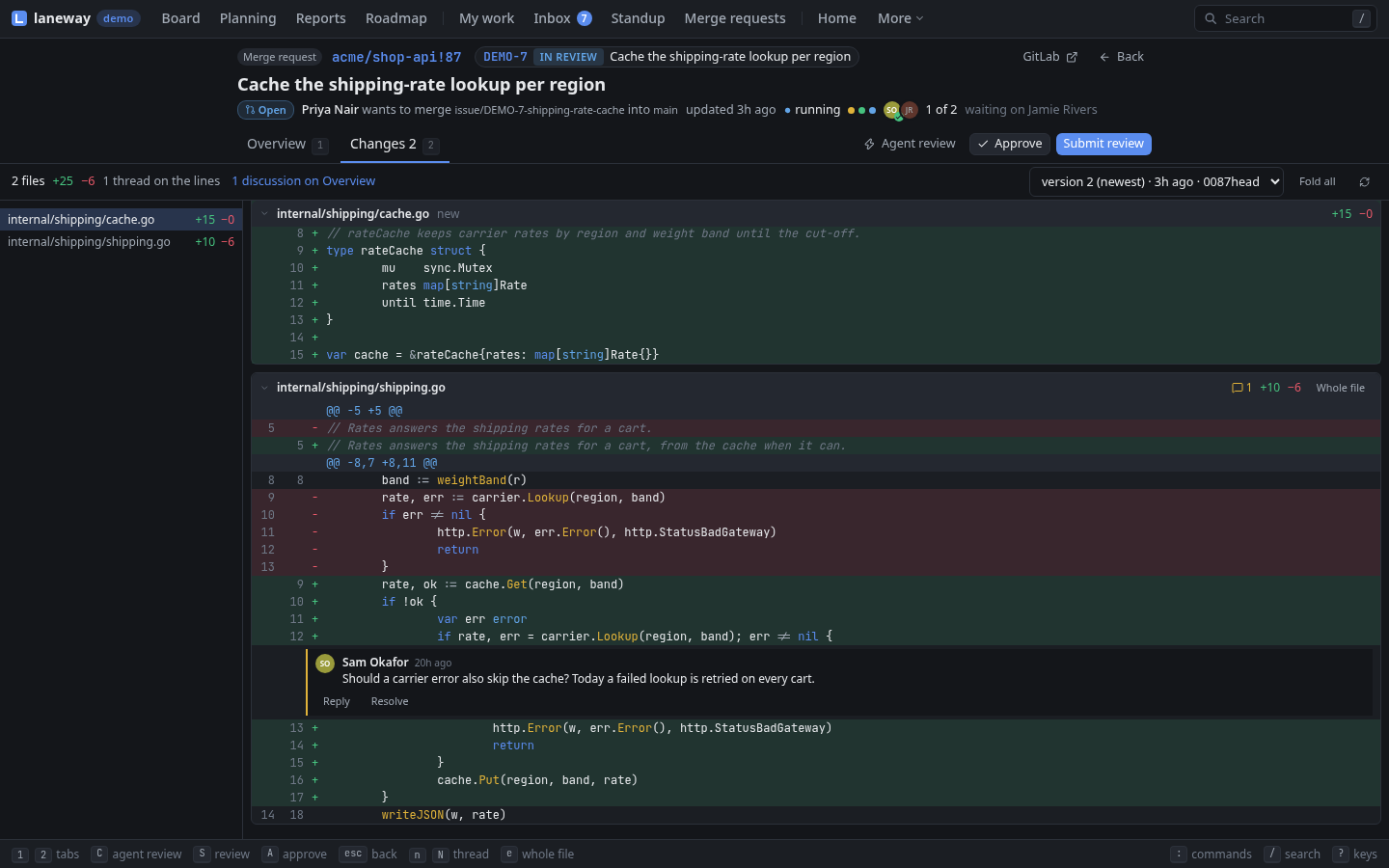Screen dimensions: 1389x868
Task: Collapse the cache.go file diff
Action: pos(264,213)
